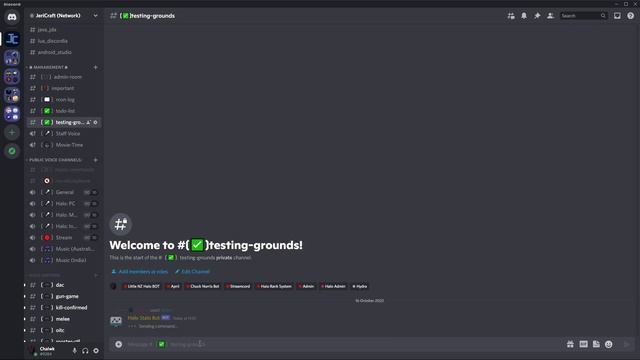Join the Movie Time voice channel
This screenshot has width=640, height=360.
(64, 145)
